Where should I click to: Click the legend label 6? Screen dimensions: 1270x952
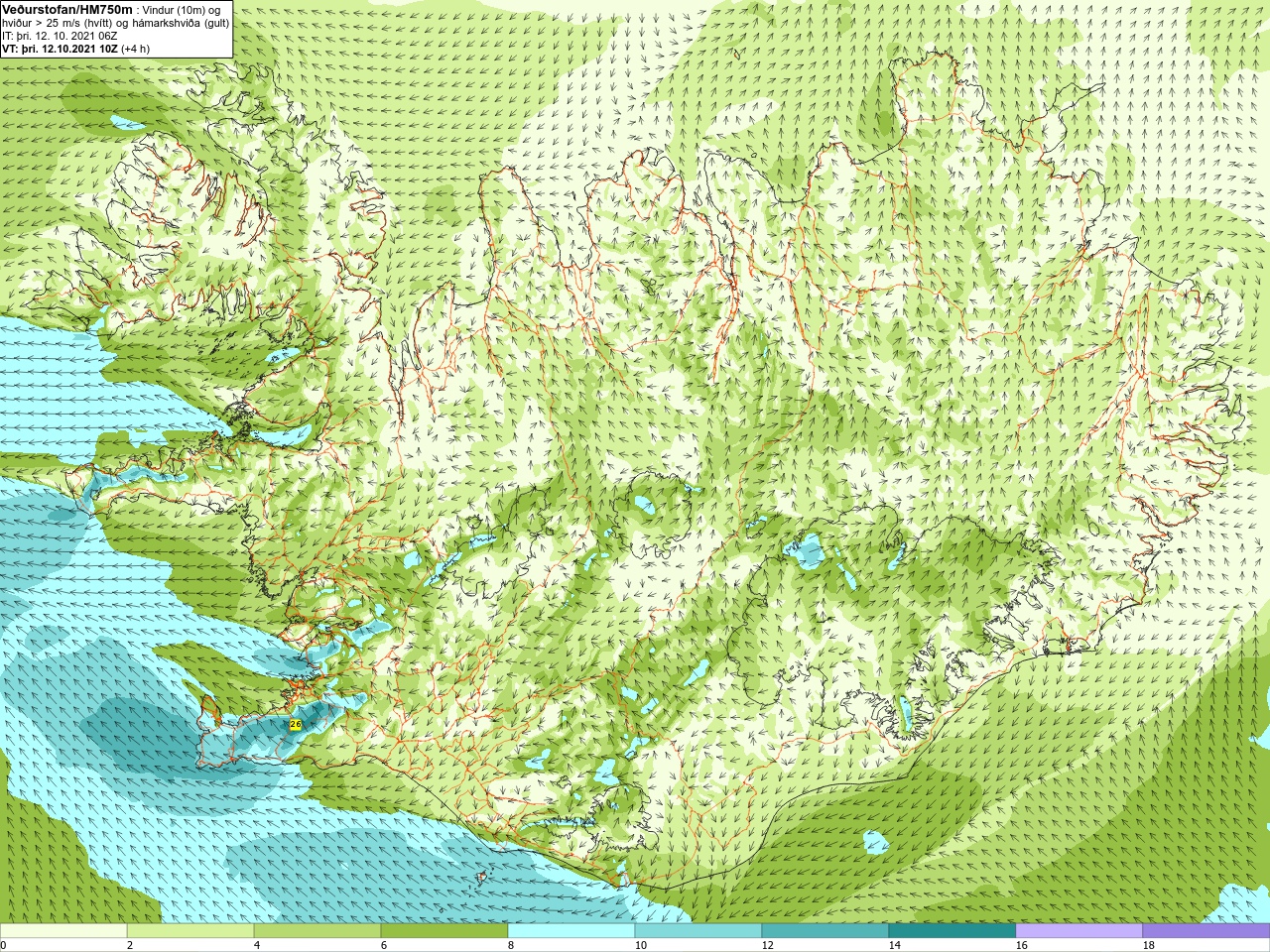384,945
